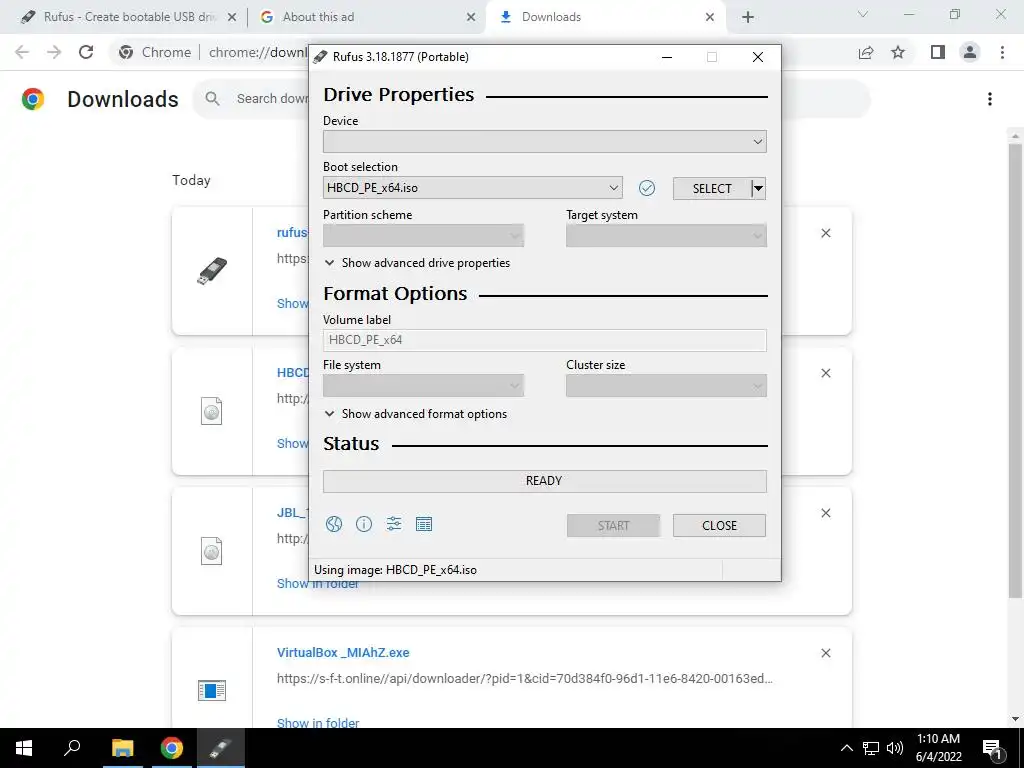Expand Show advanced format options

click(x=416, y=414)
